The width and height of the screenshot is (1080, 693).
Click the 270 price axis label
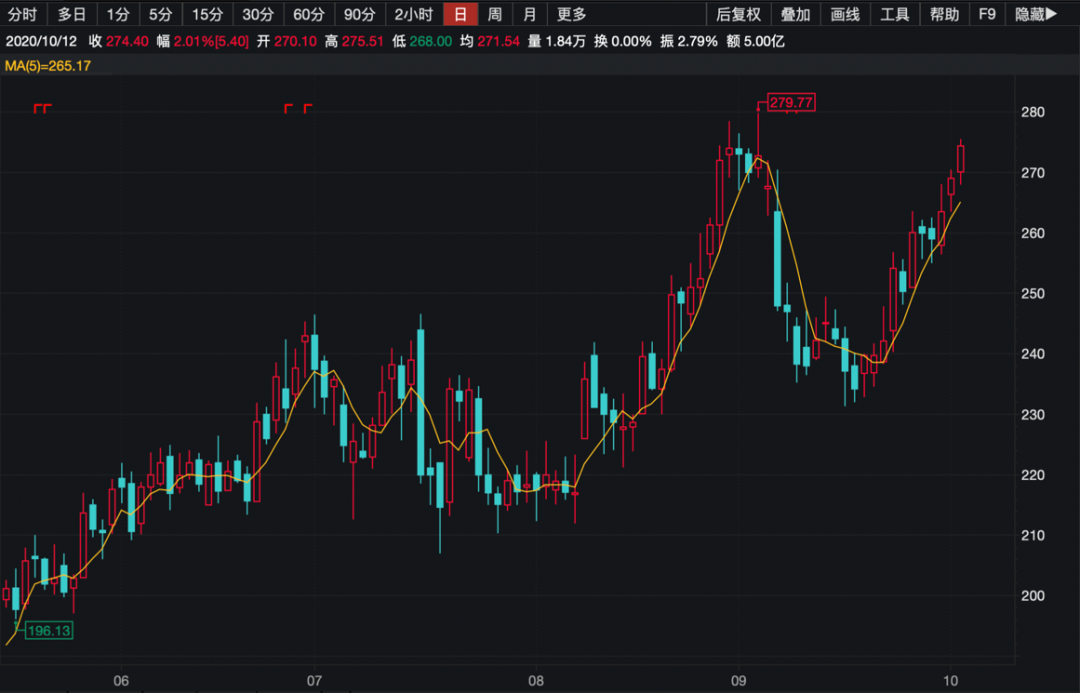pyautogui.click(x=1032, y=173)
